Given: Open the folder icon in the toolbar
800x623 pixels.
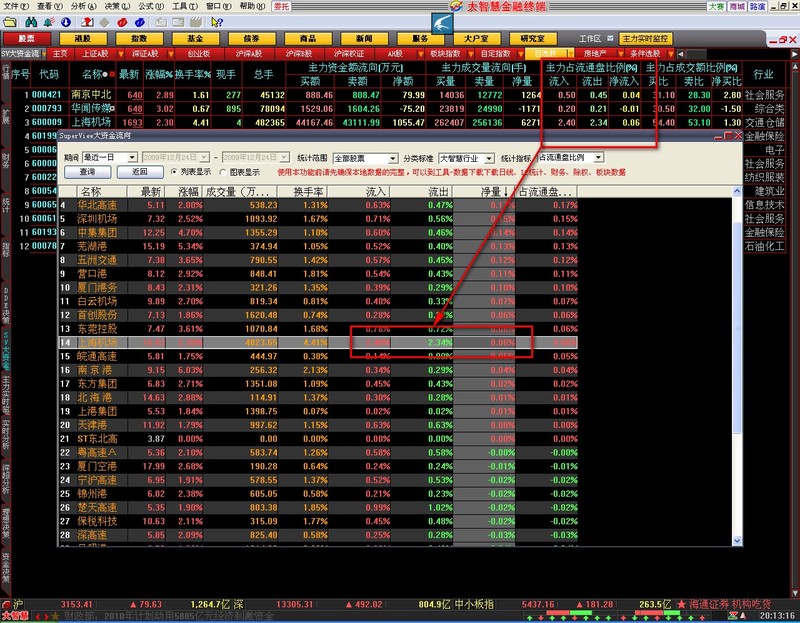Looking at the screenshot, I should coord(10,22).
